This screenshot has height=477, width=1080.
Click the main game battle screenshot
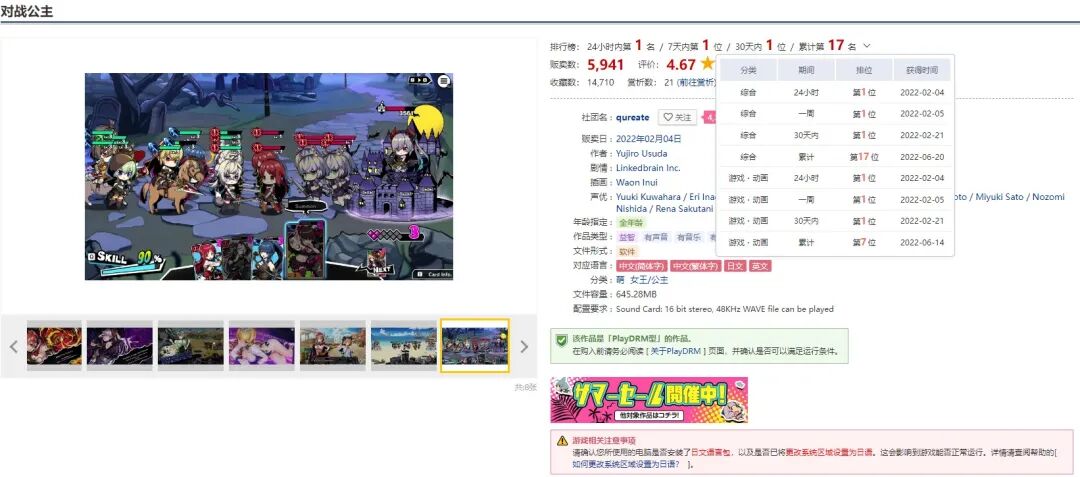point(267,176)
